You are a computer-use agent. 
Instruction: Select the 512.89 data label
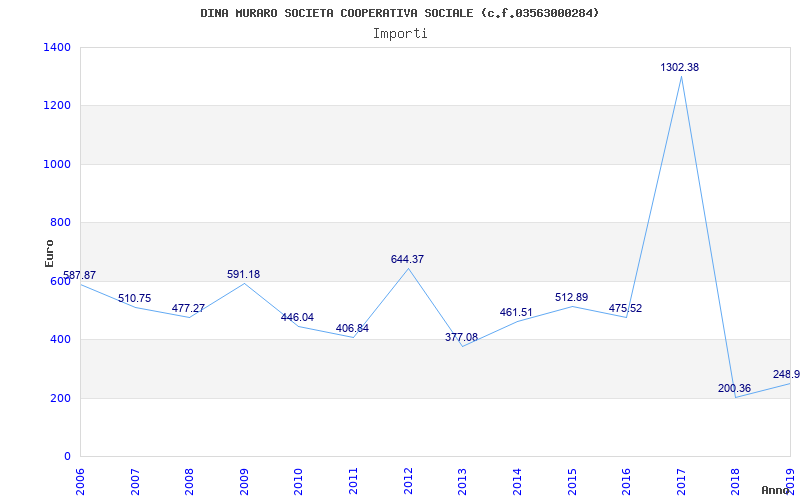(571, 297)
